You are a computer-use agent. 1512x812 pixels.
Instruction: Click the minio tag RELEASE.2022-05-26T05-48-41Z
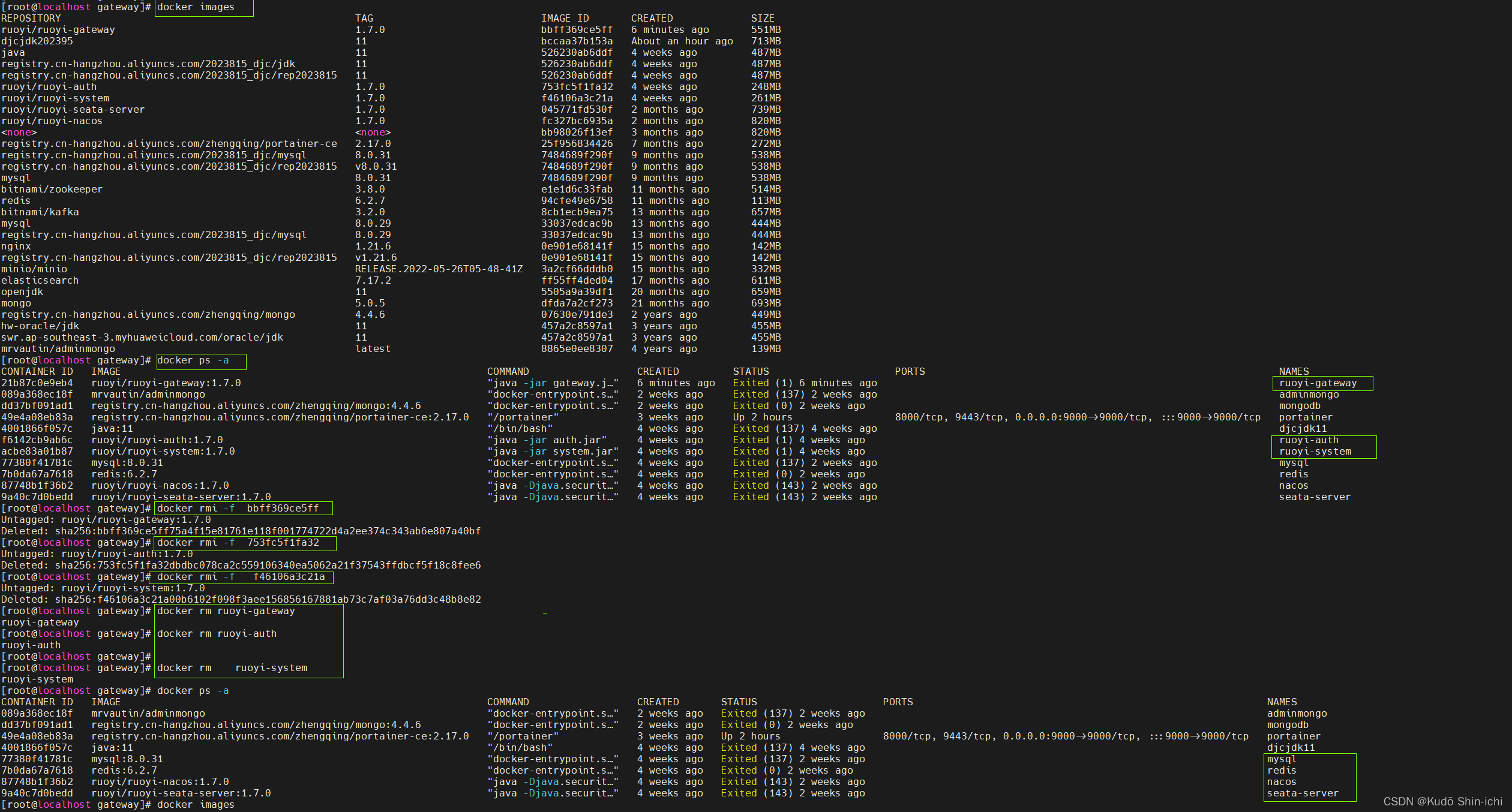tap(439, 269)
